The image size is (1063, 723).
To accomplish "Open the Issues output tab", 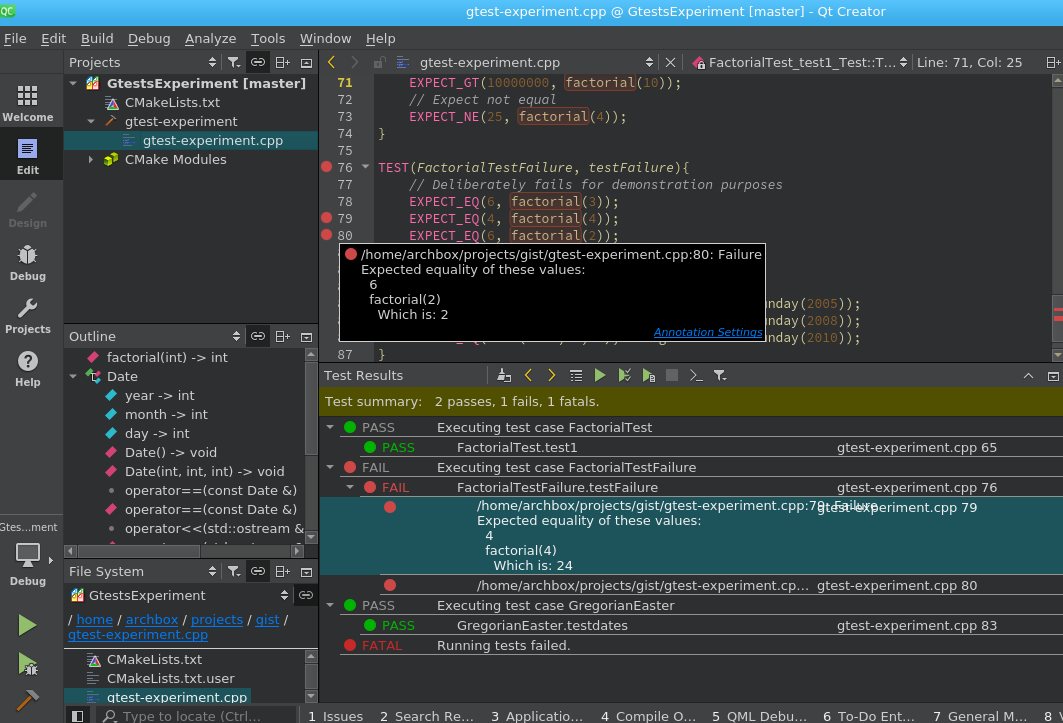I will click(336, 716).
